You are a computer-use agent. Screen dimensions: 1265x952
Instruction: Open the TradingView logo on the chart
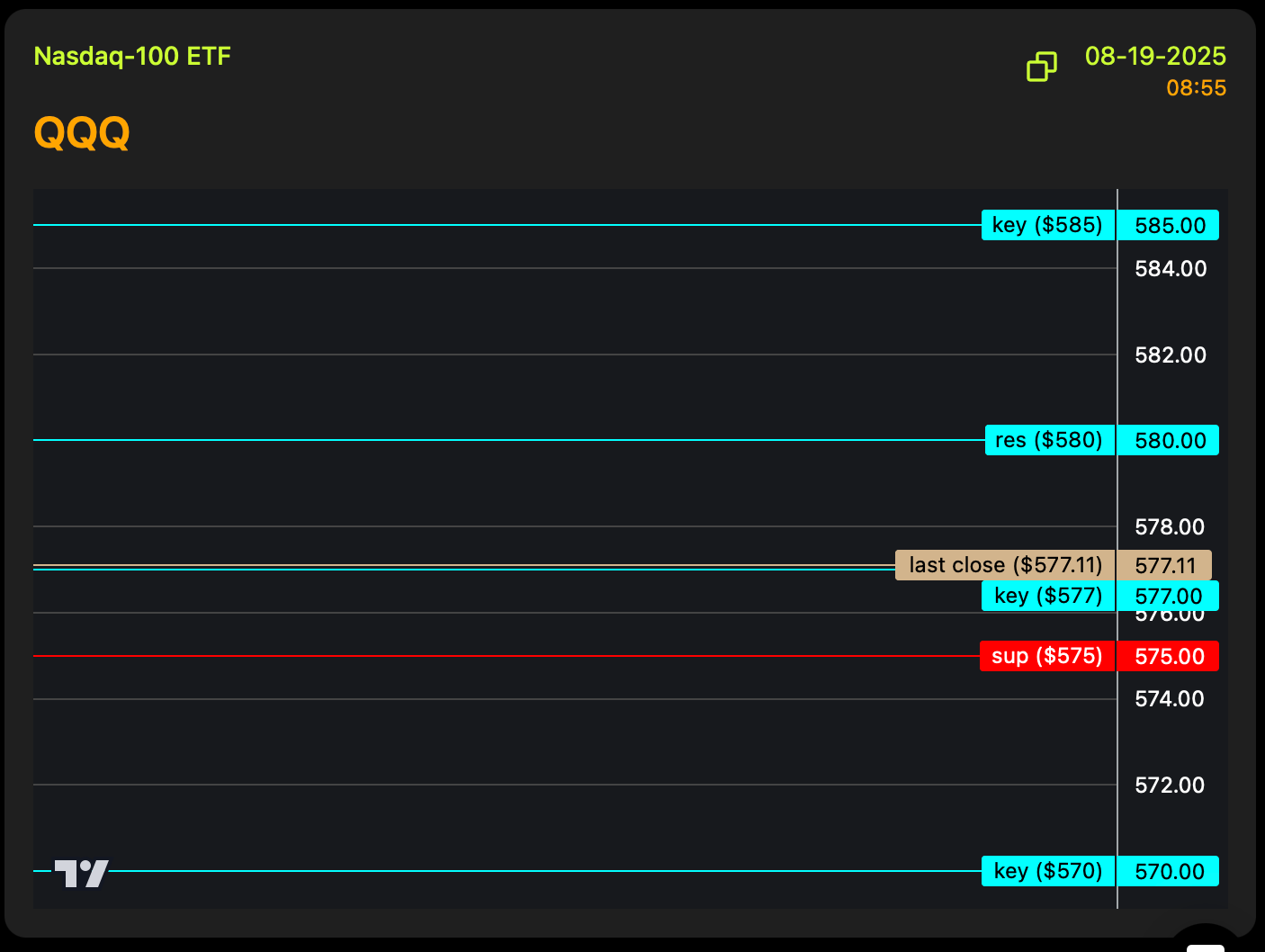point(81,873)
